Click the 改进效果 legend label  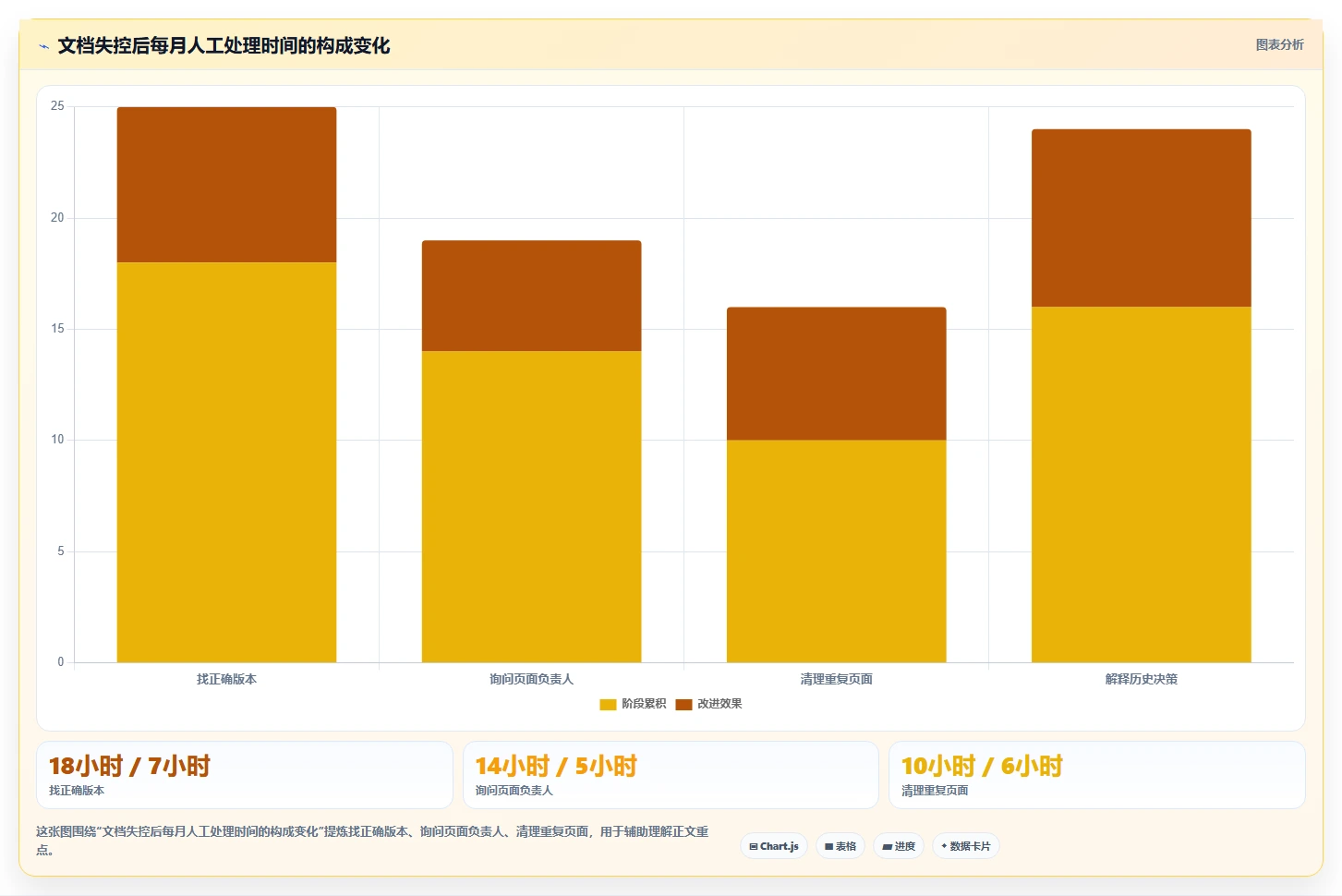pyautogui.click(x=719, y=704)
